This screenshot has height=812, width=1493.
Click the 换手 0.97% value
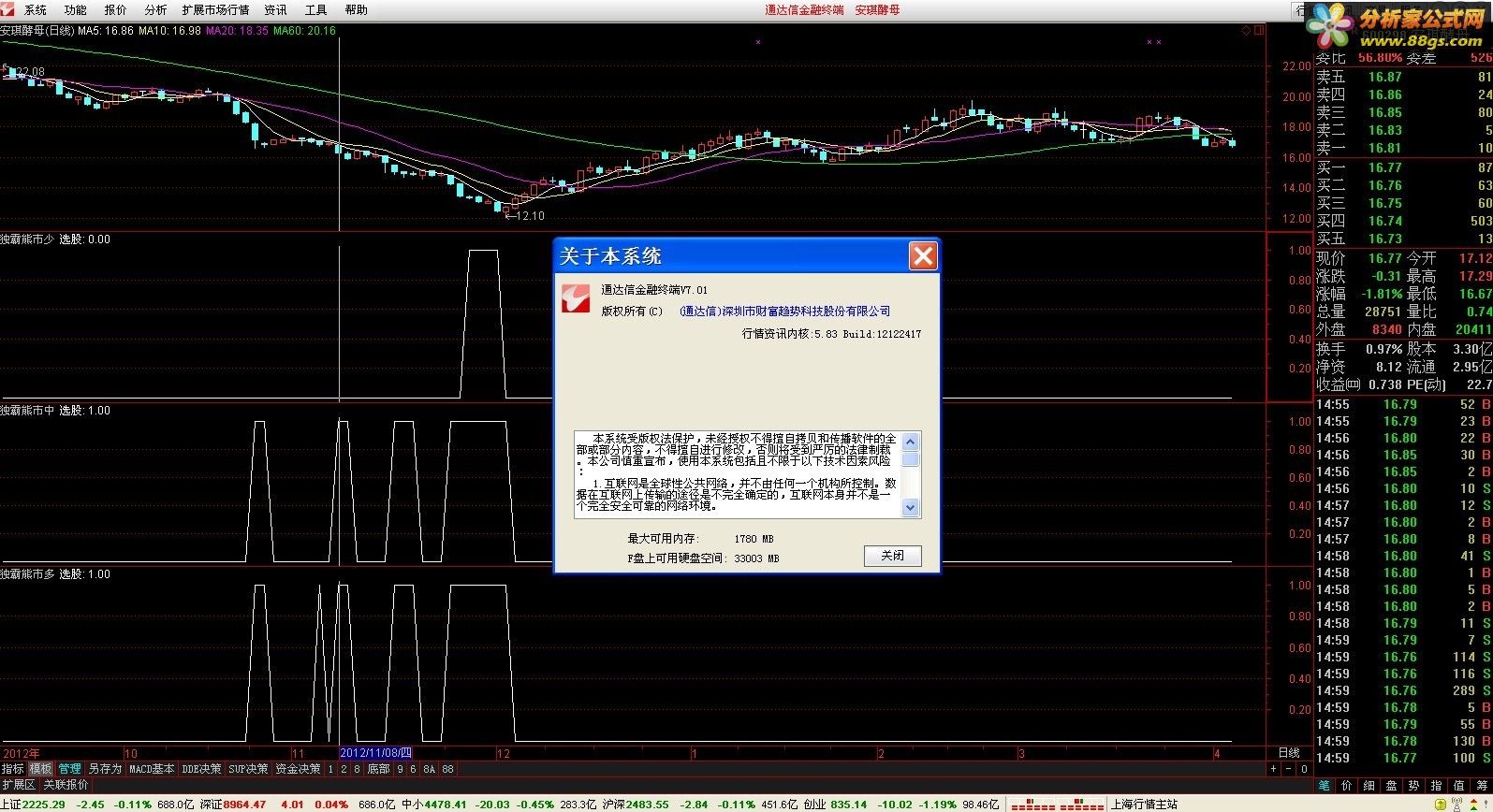[1383, 349]
